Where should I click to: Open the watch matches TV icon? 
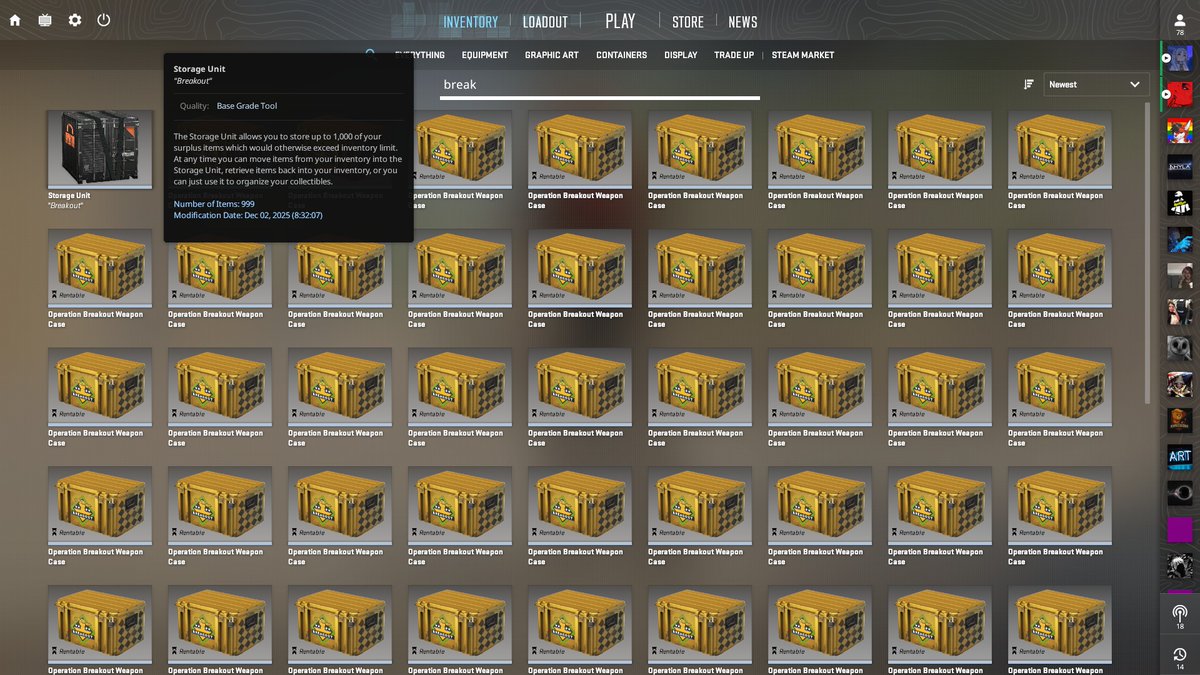[x=45, y=20]
